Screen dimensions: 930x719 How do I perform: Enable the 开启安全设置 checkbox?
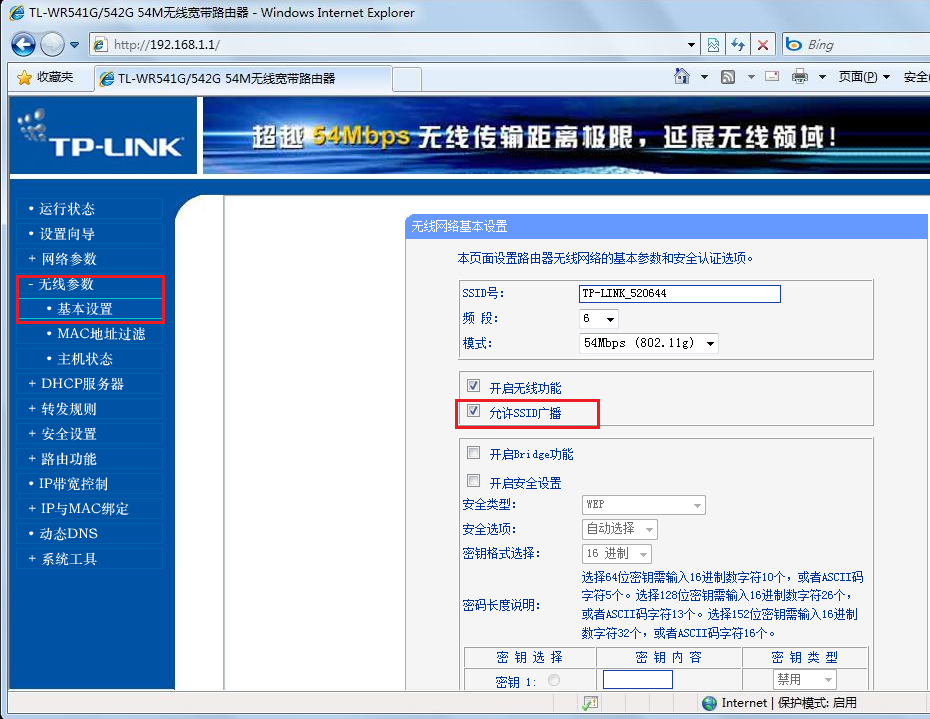tap(474, 481)
